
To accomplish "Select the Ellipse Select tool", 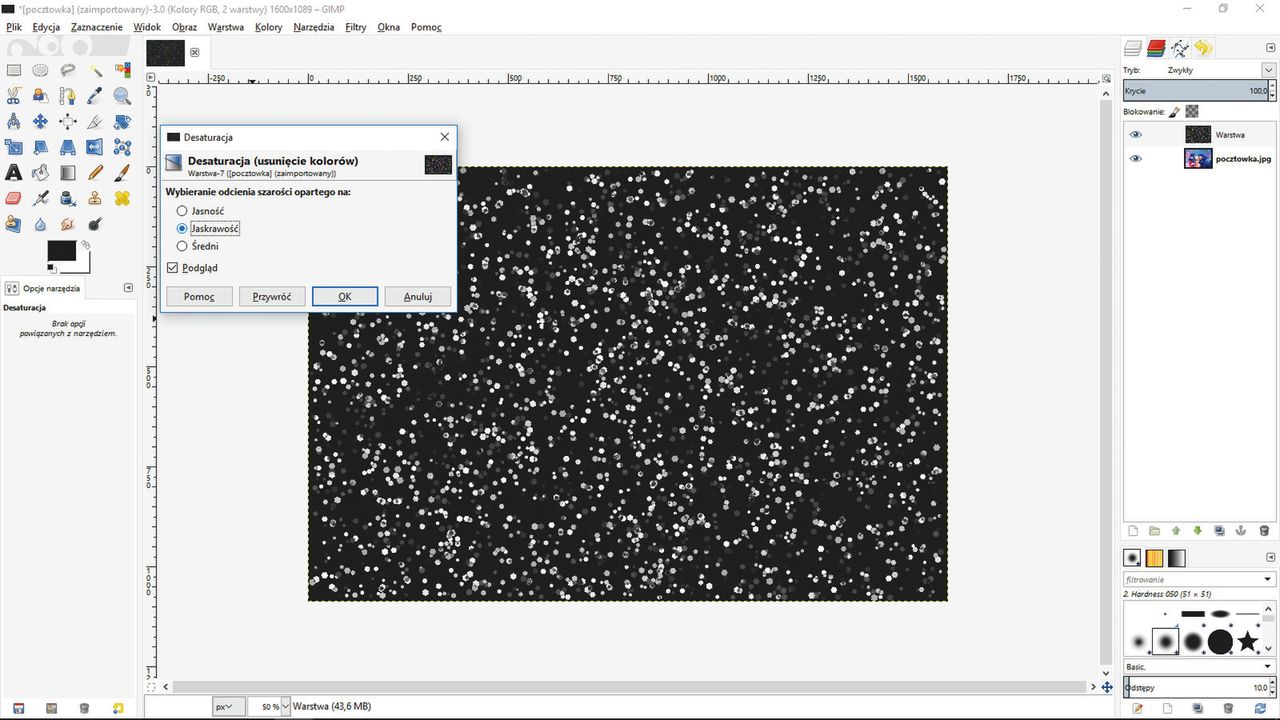I will (41, 70).
